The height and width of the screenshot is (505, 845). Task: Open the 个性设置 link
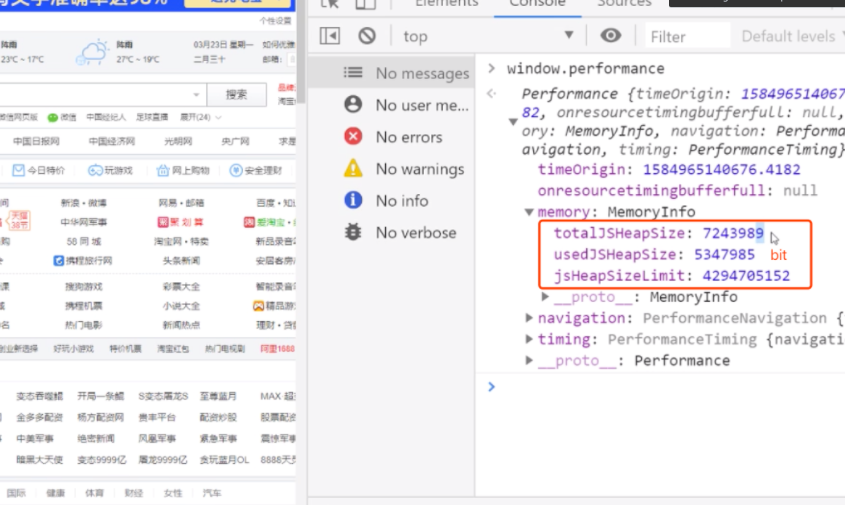click(x=275, y=20)
